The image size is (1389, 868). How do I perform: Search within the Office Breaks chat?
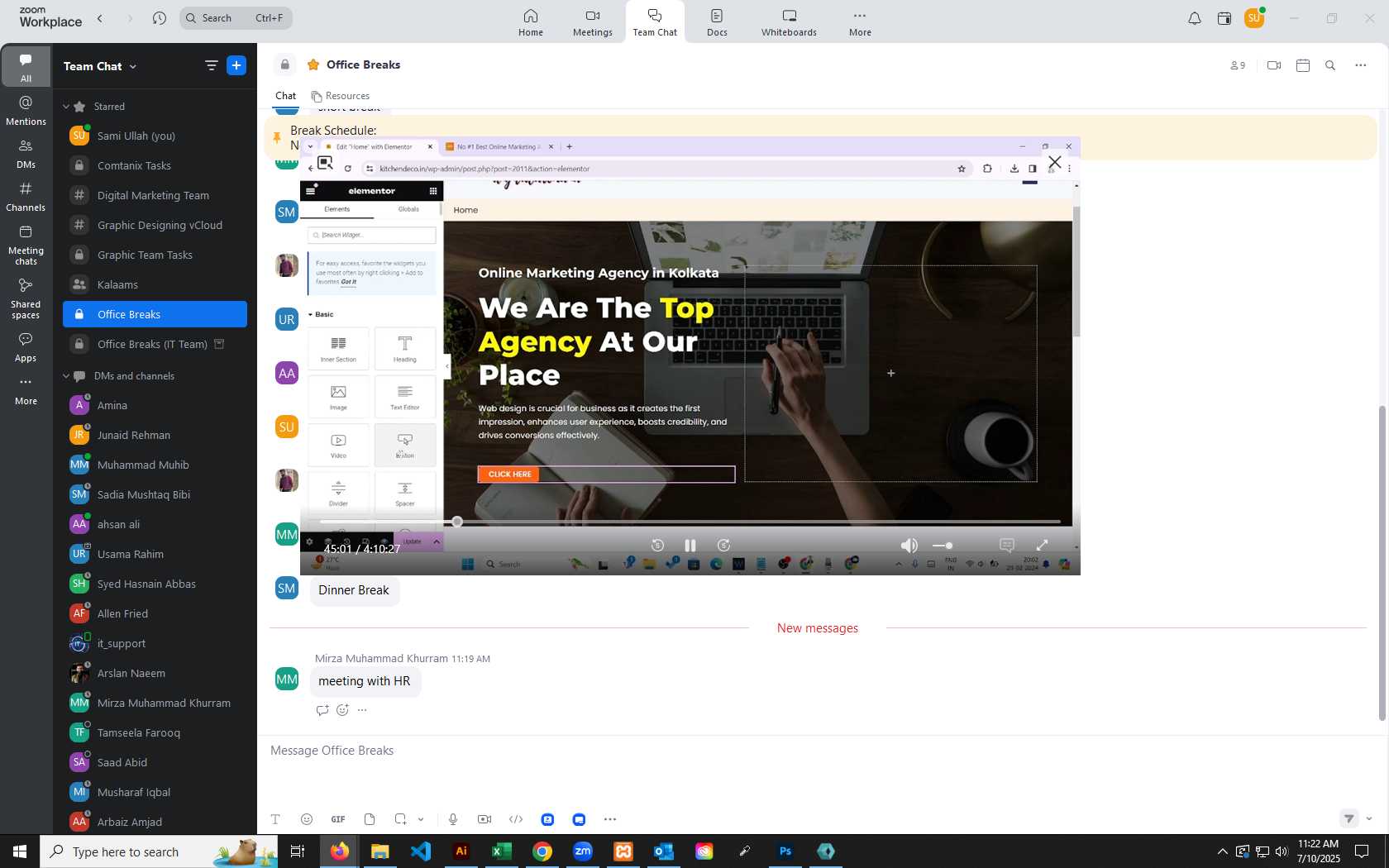click(1330, 65)
